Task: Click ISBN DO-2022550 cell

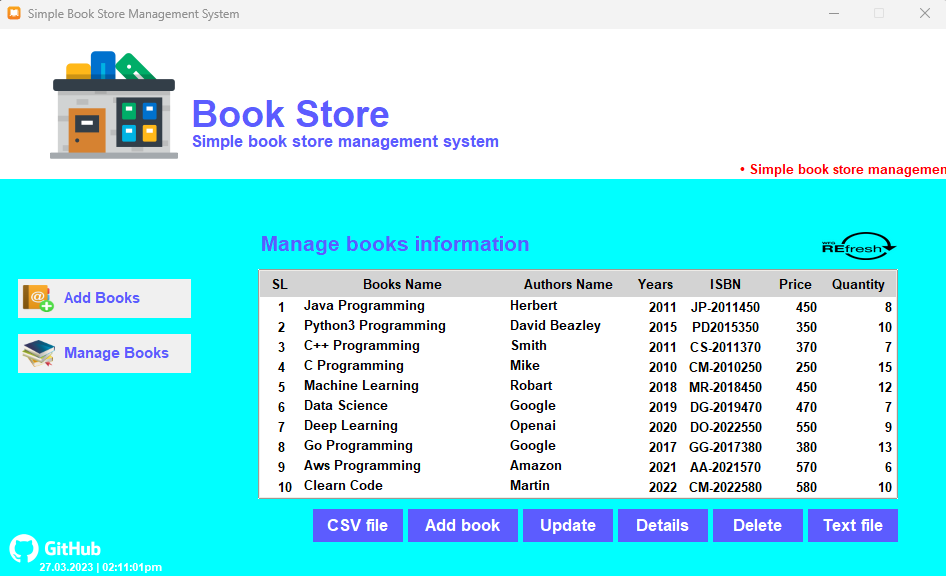Action: pos(725,427)
